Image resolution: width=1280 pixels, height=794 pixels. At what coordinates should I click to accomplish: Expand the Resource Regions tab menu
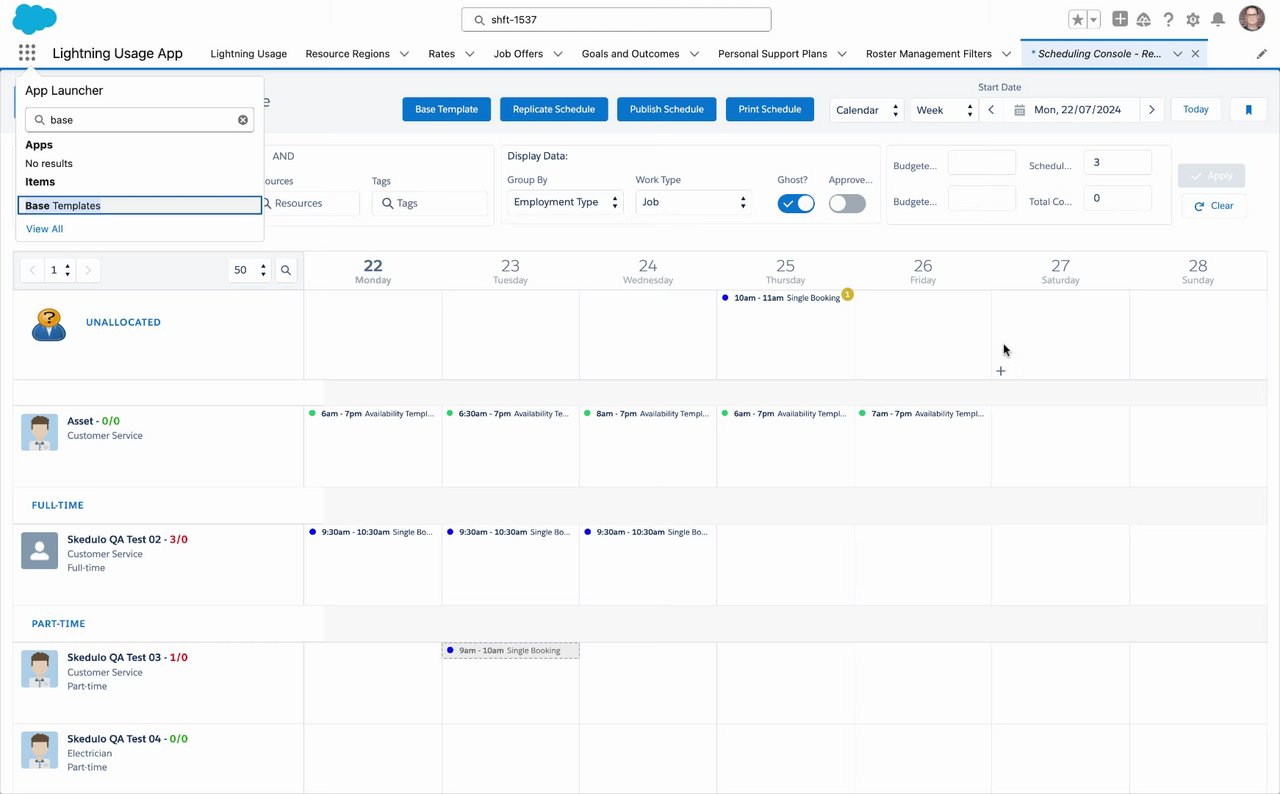404,54
